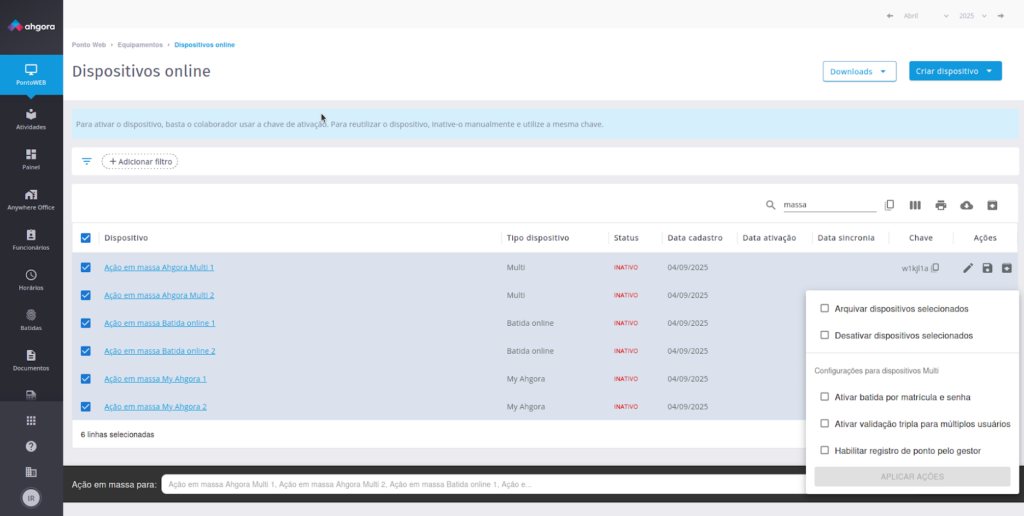Click the print icon above the table
The height and width of the screenshot is (516, 1024).
click(940, 205)
